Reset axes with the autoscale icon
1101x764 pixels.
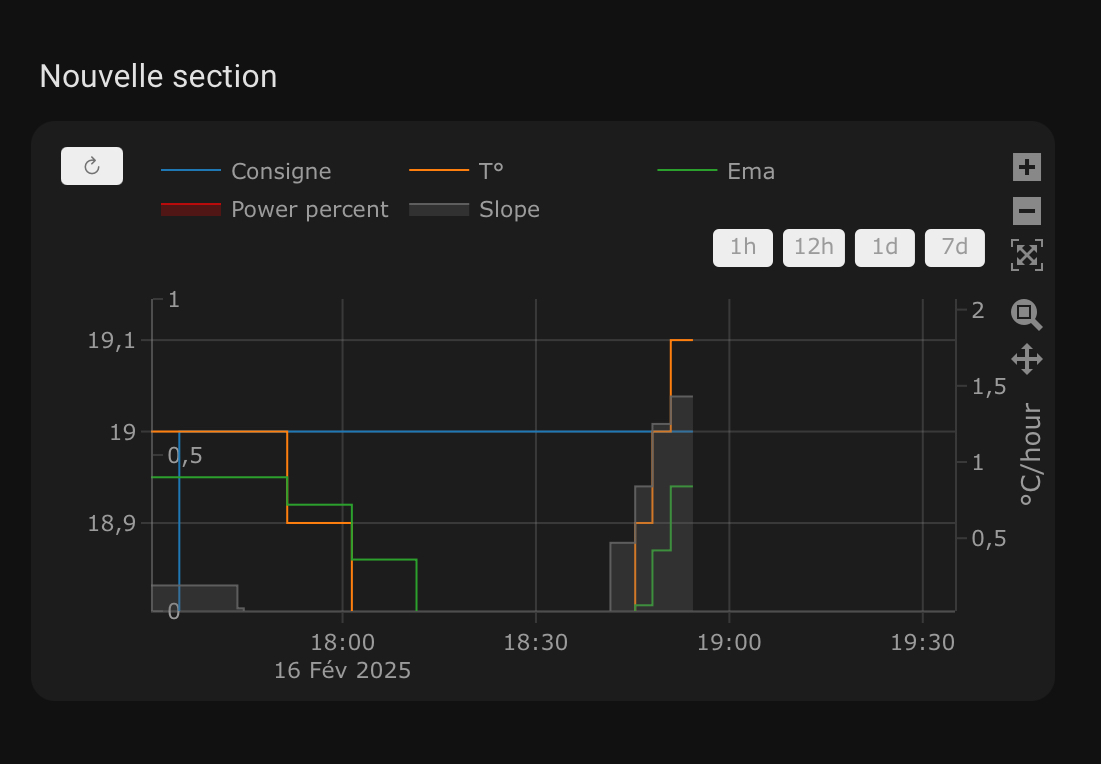coord(1027,255)
